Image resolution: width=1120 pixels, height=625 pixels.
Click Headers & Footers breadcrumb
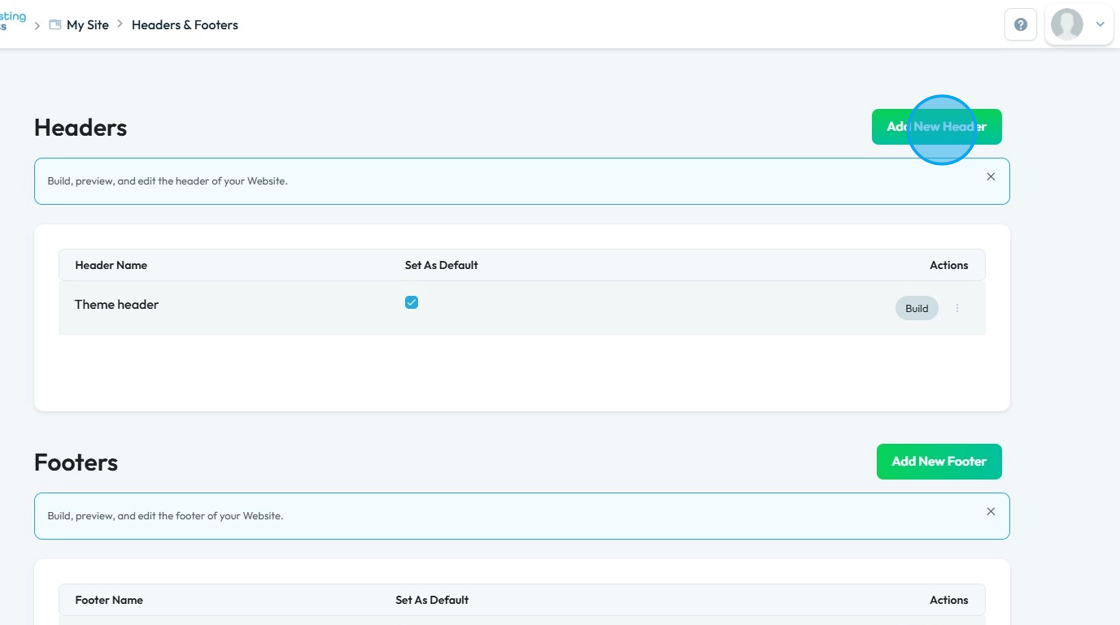pyautogui.click(x=184, y=25)
